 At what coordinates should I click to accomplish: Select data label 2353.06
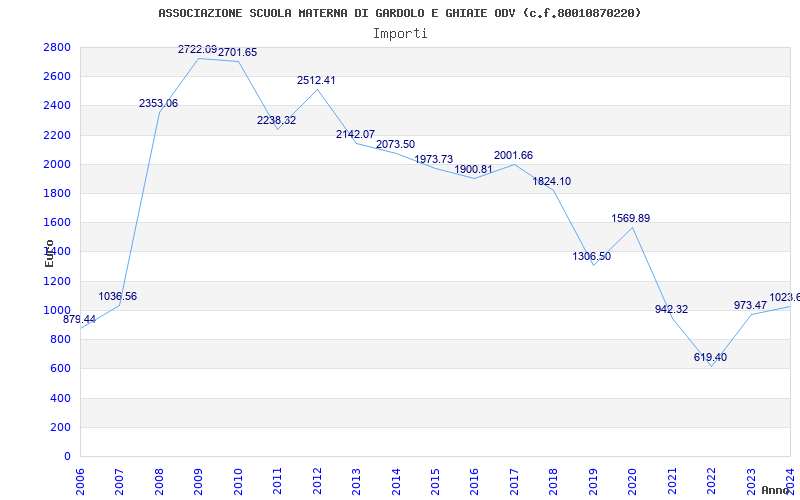coord(158,104)
